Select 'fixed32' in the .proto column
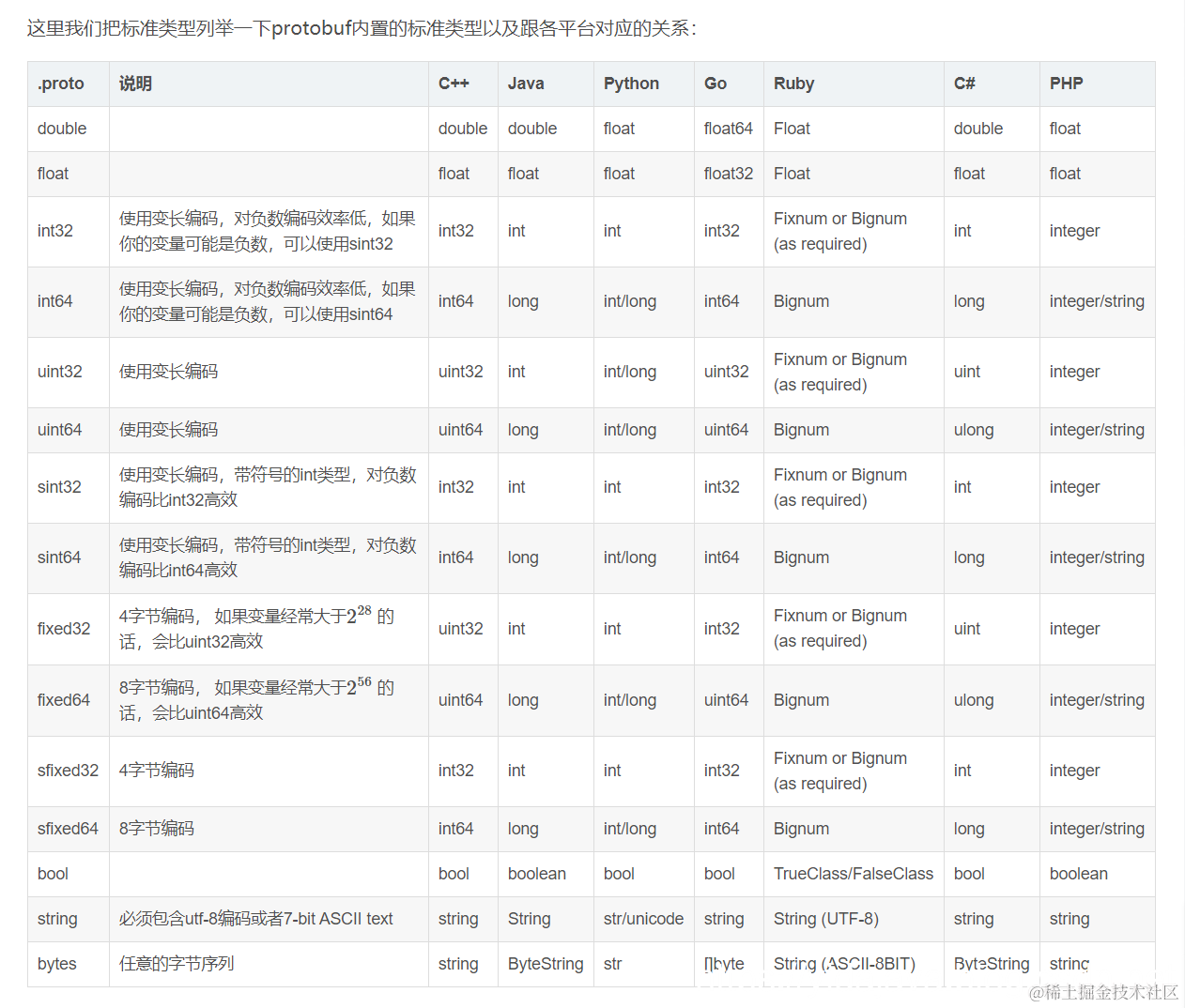The width and height of the screenshot is (1185, 1008). click(x=64, y=629)
